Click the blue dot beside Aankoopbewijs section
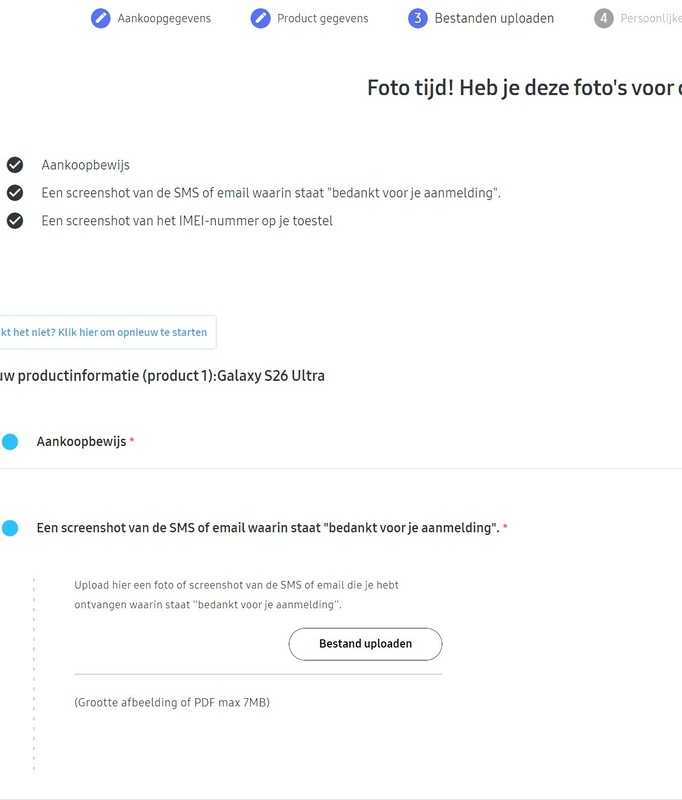682x800 pixels. (12, 439)
